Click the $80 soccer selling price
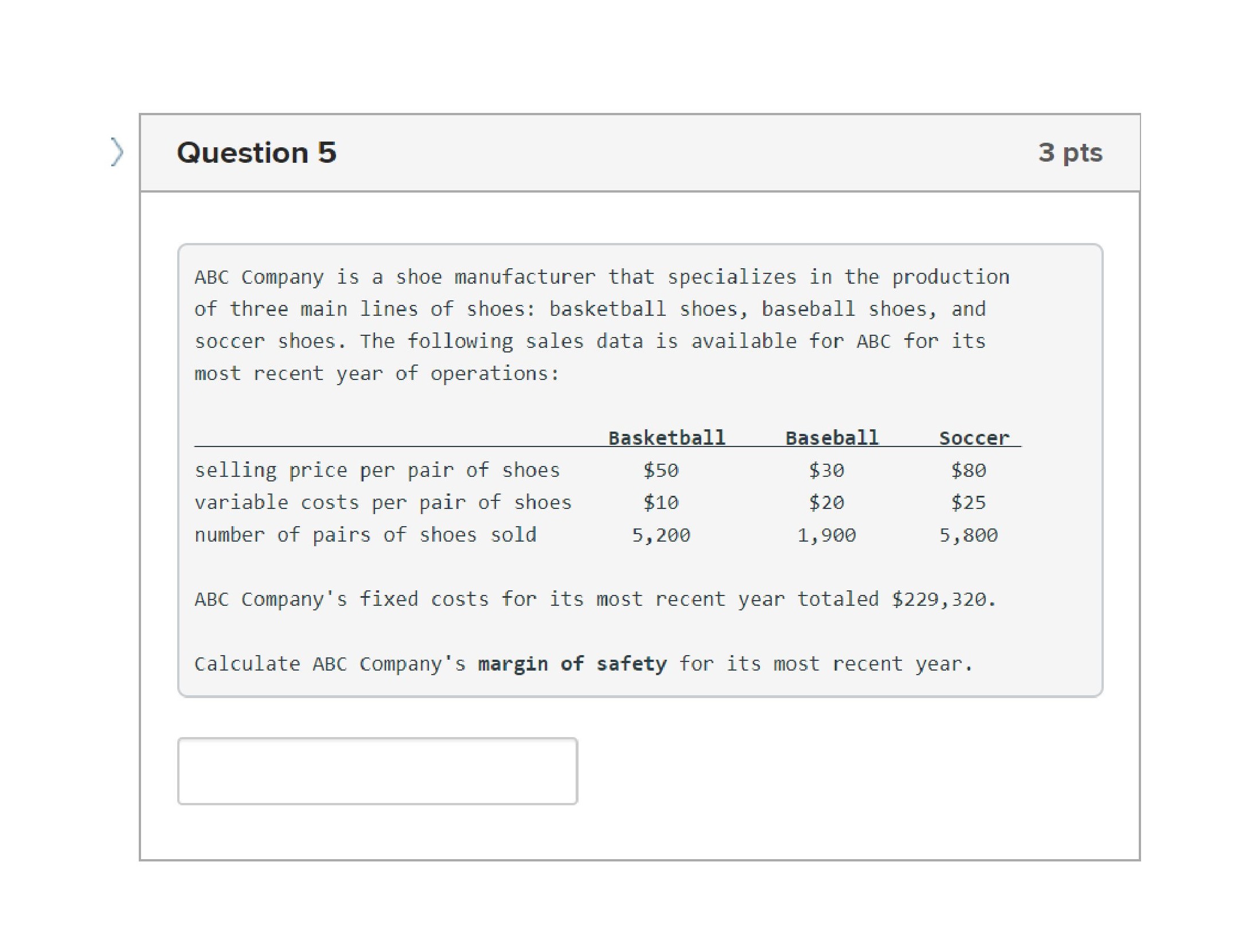 [968, 470]
